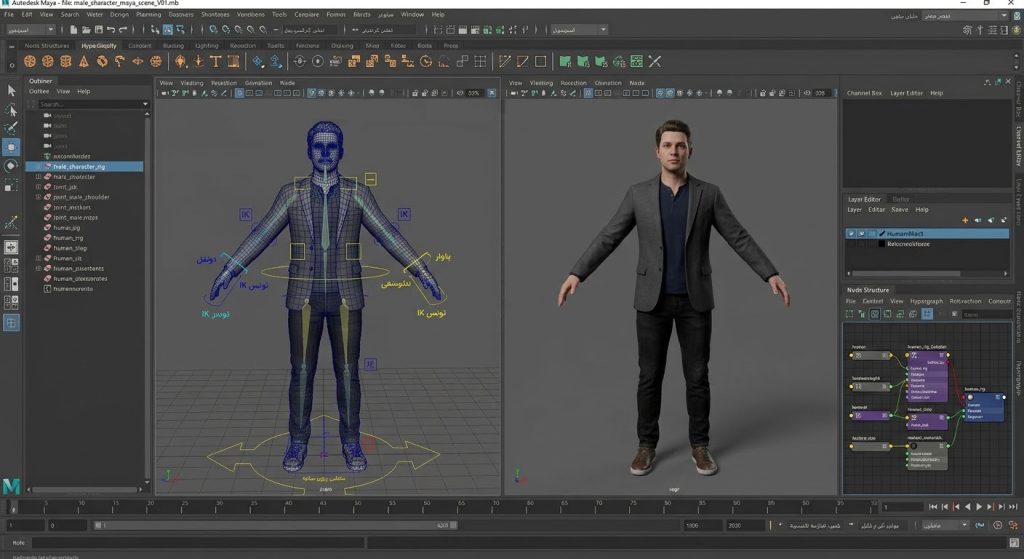The height and width of the screenshot is (559, 1024).
Task: Expand the human_cit node in the Outliner
Action: point(38,259)
